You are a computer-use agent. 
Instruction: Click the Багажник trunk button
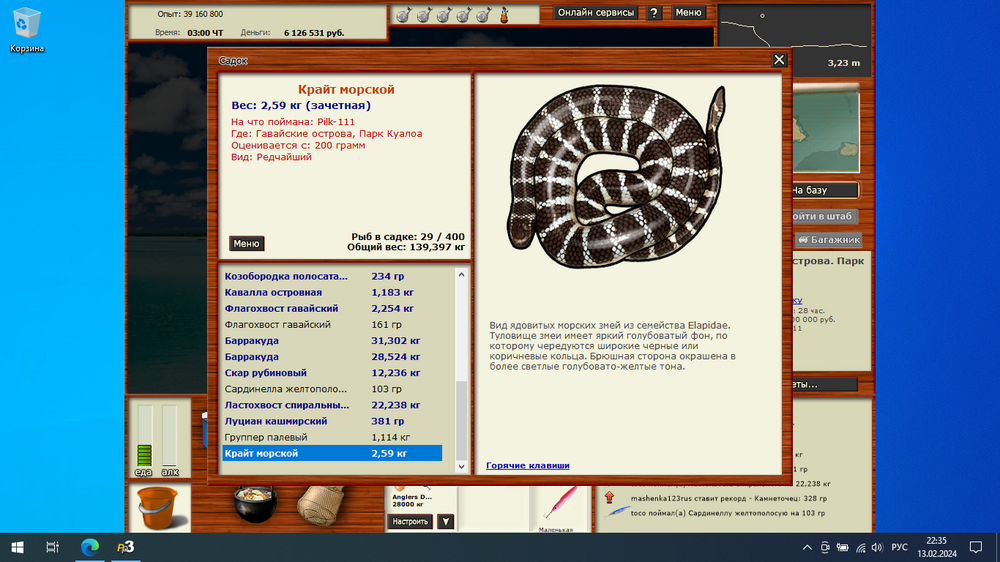(828, 240)
